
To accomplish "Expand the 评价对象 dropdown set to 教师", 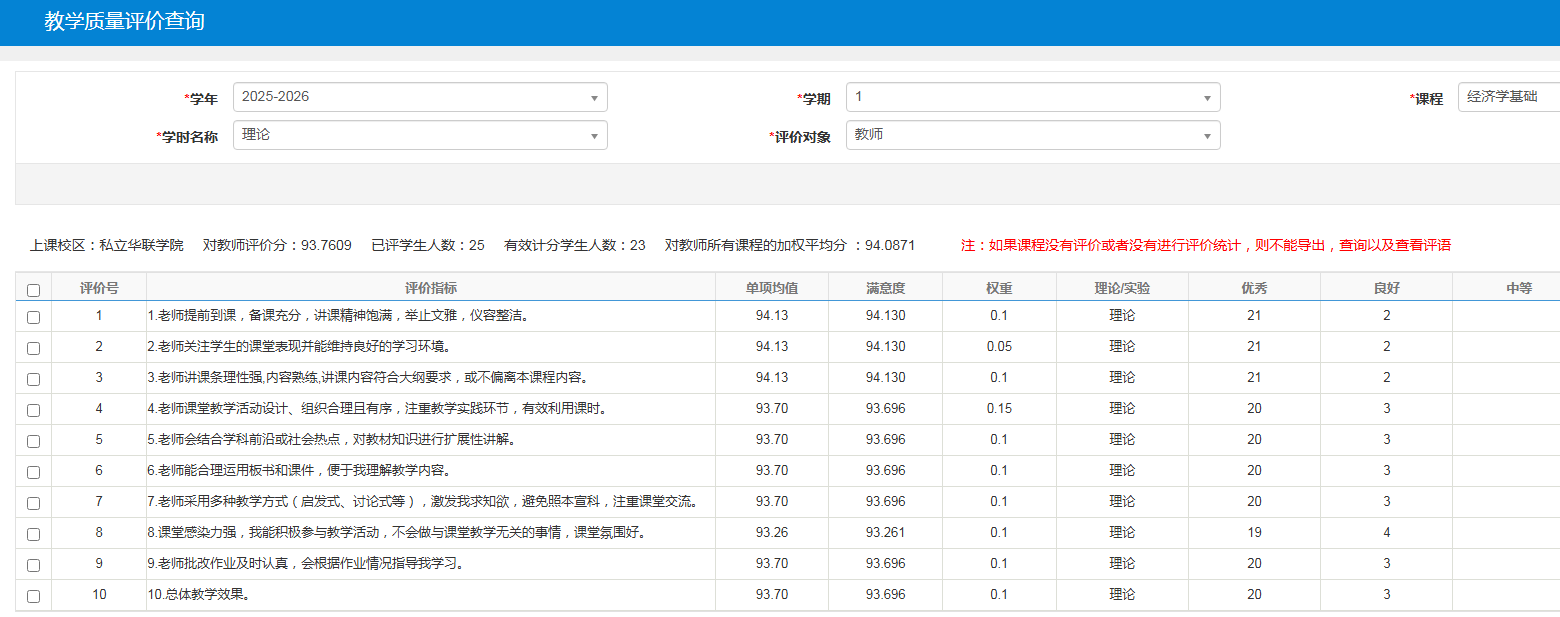I will pos(1032,135).
